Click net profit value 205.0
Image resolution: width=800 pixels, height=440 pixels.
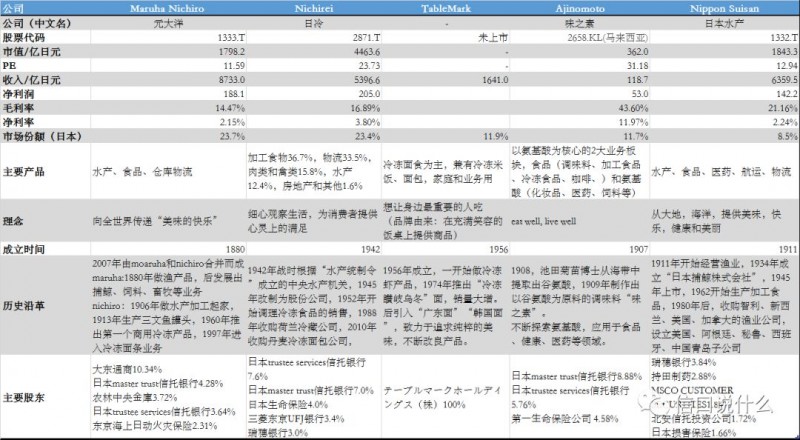[369, 94]
